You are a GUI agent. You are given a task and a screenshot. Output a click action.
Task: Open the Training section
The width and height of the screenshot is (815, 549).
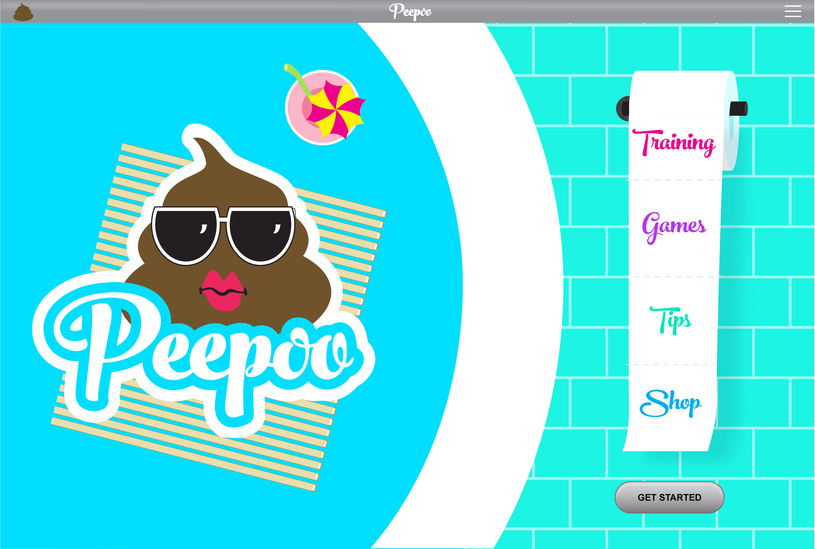click(x=674, y=143)
